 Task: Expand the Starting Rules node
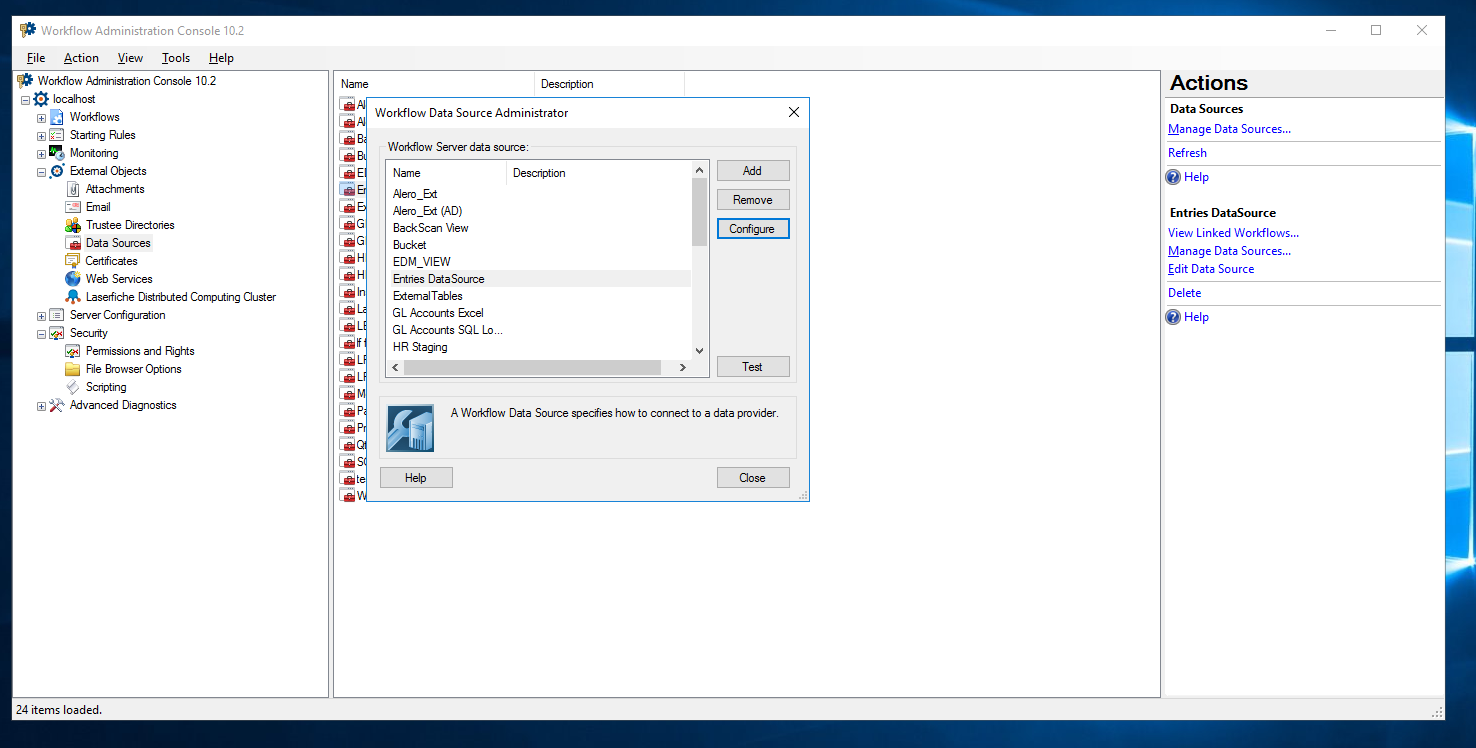tap(41, 136)
